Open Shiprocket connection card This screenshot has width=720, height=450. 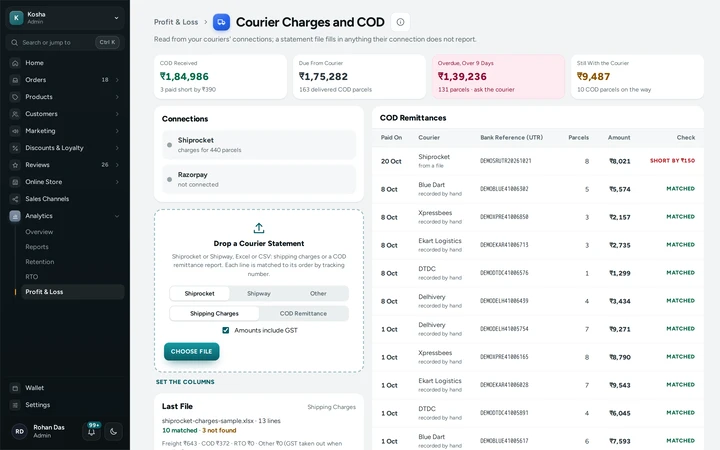pyautogui.click(x=259, y=145)
